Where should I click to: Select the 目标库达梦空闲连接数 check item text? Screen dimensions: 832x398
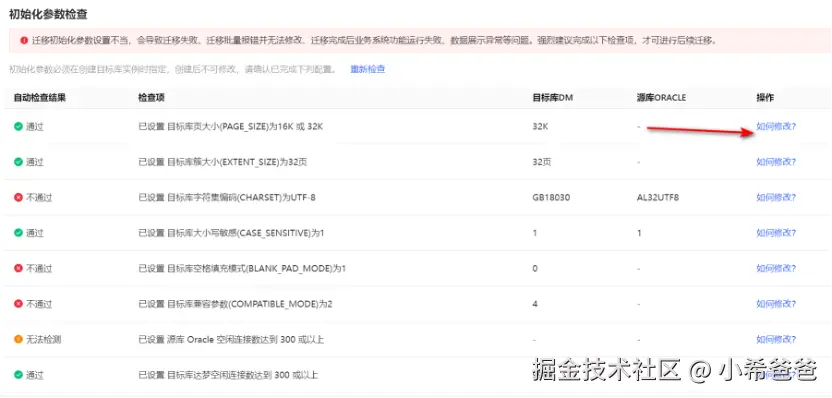click(228, 375)
